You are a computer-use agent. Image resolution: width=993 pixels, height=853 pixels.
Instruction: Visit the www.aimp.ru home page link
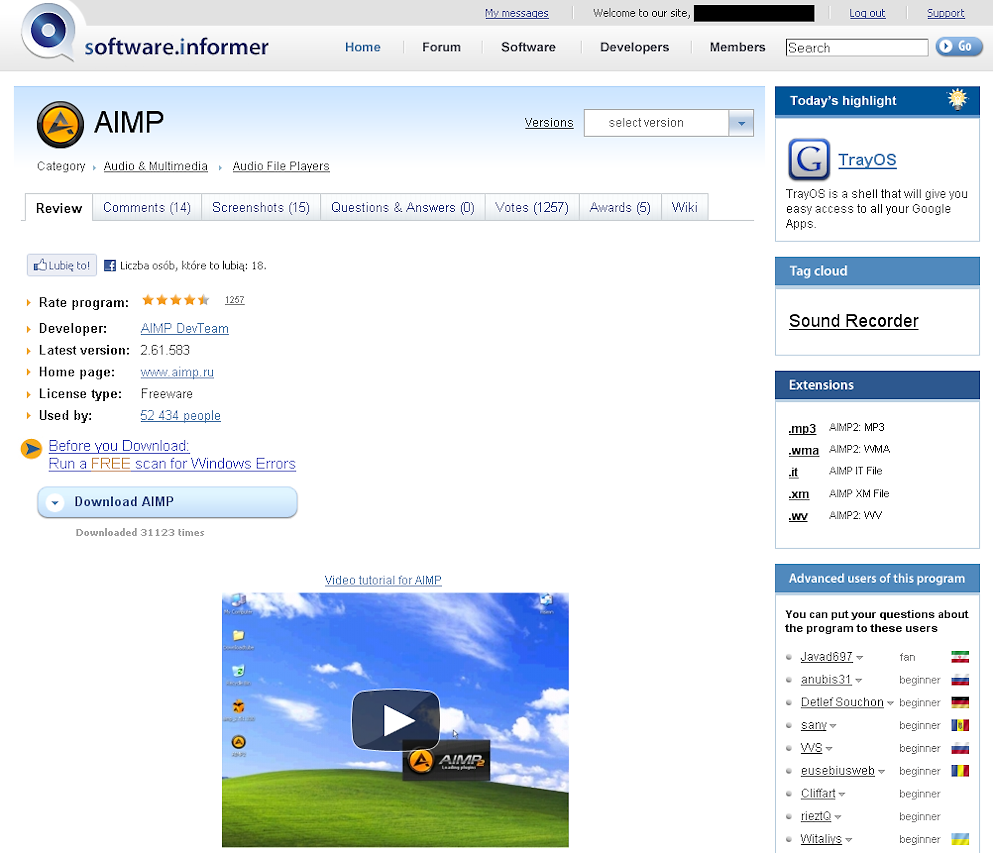pyautogui.click(x=177, y=372)
